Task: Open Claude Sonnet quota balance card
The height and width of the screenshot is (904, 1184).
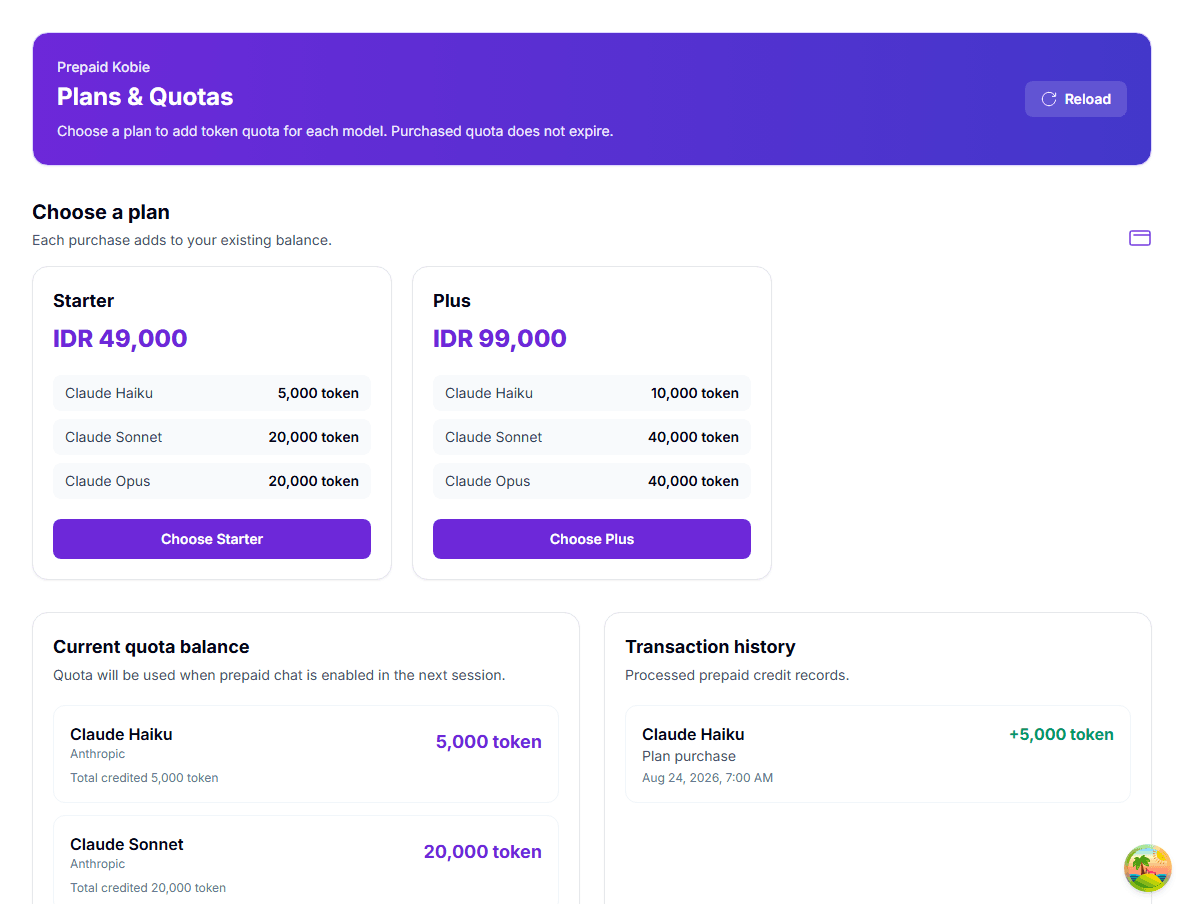Action: tap(306, 859)
